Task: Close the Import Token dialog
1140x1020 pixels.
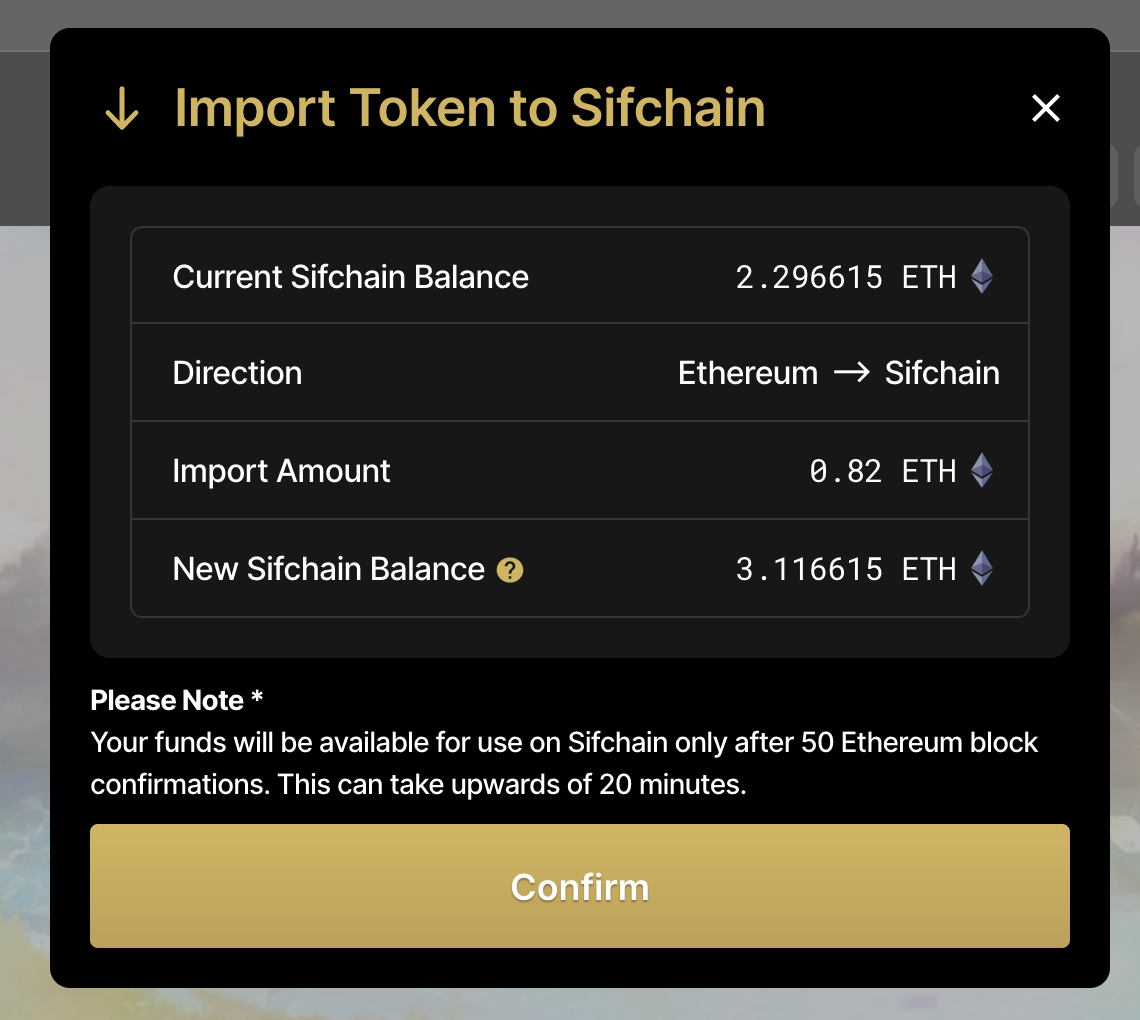Action: [1046, 108]
